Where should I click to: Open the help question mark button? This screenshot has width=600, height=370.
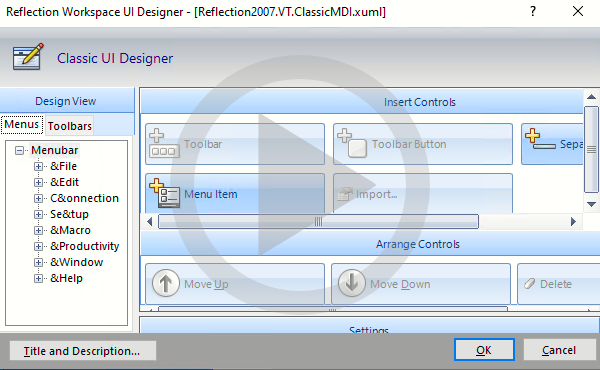pos(533,11)
